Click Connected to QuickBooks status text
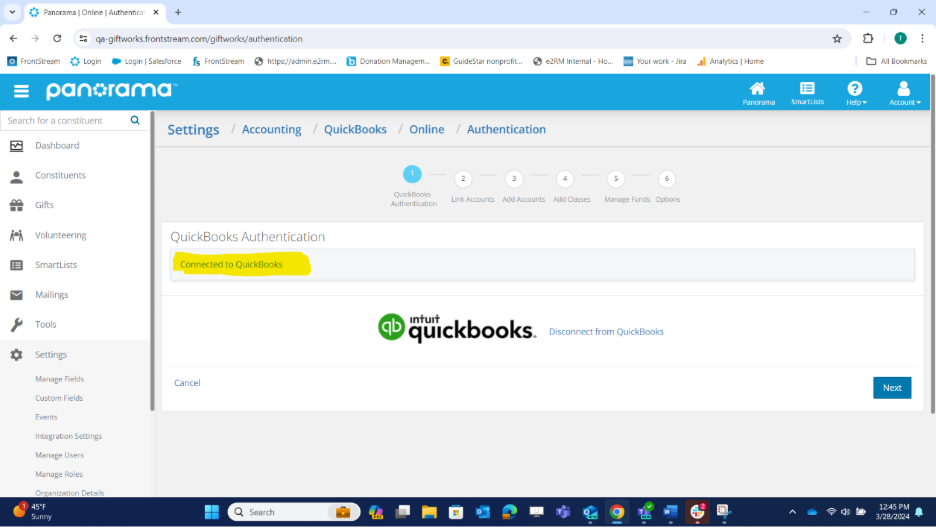 (231, 264)
